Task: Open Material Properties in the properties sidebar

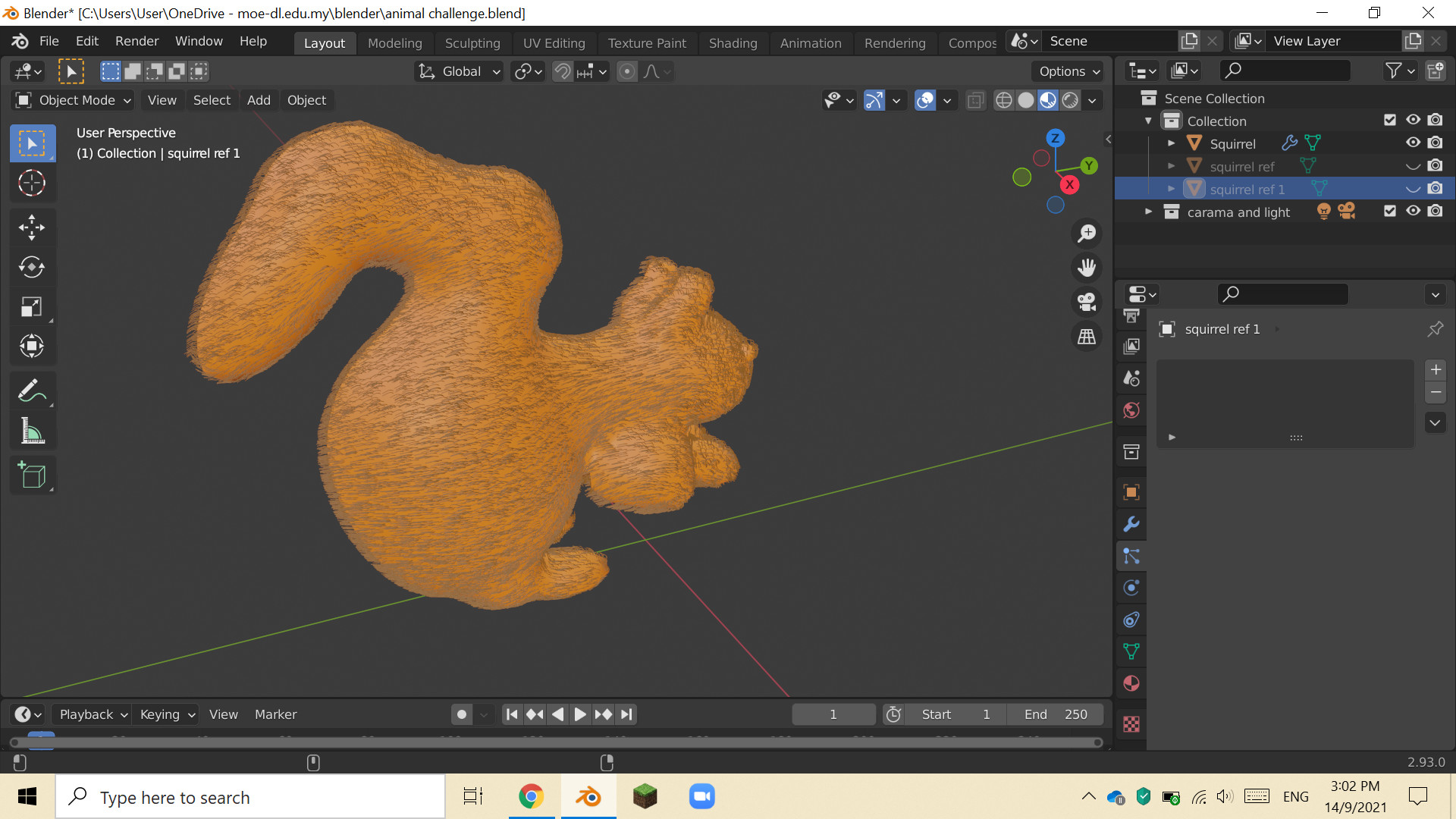Action: 1131,682
